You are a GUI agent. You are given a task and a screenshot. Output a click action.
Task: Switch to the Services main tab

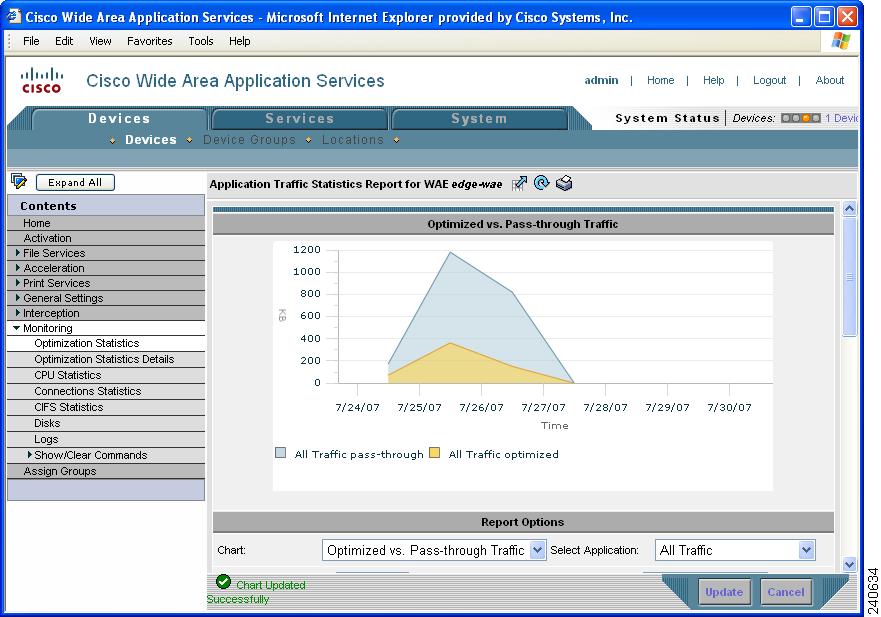pyautogui.click(x=299, y=119)
